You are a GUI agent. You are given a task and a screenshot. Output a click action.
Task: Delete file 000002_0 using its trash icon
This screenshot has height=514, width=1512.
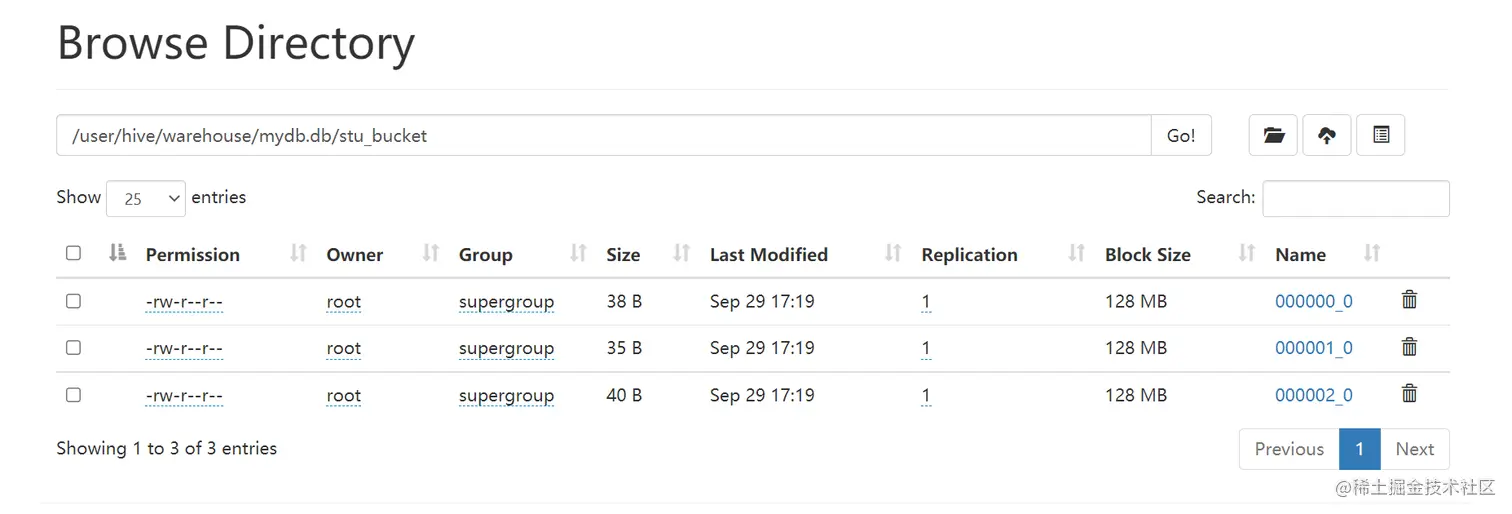click(1409, 394)
